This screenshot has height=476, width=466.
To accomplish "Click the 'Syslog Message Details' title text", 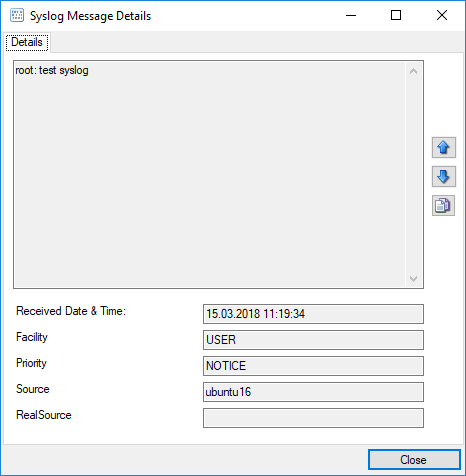I will pyautogui.click(x=90, y=16).
